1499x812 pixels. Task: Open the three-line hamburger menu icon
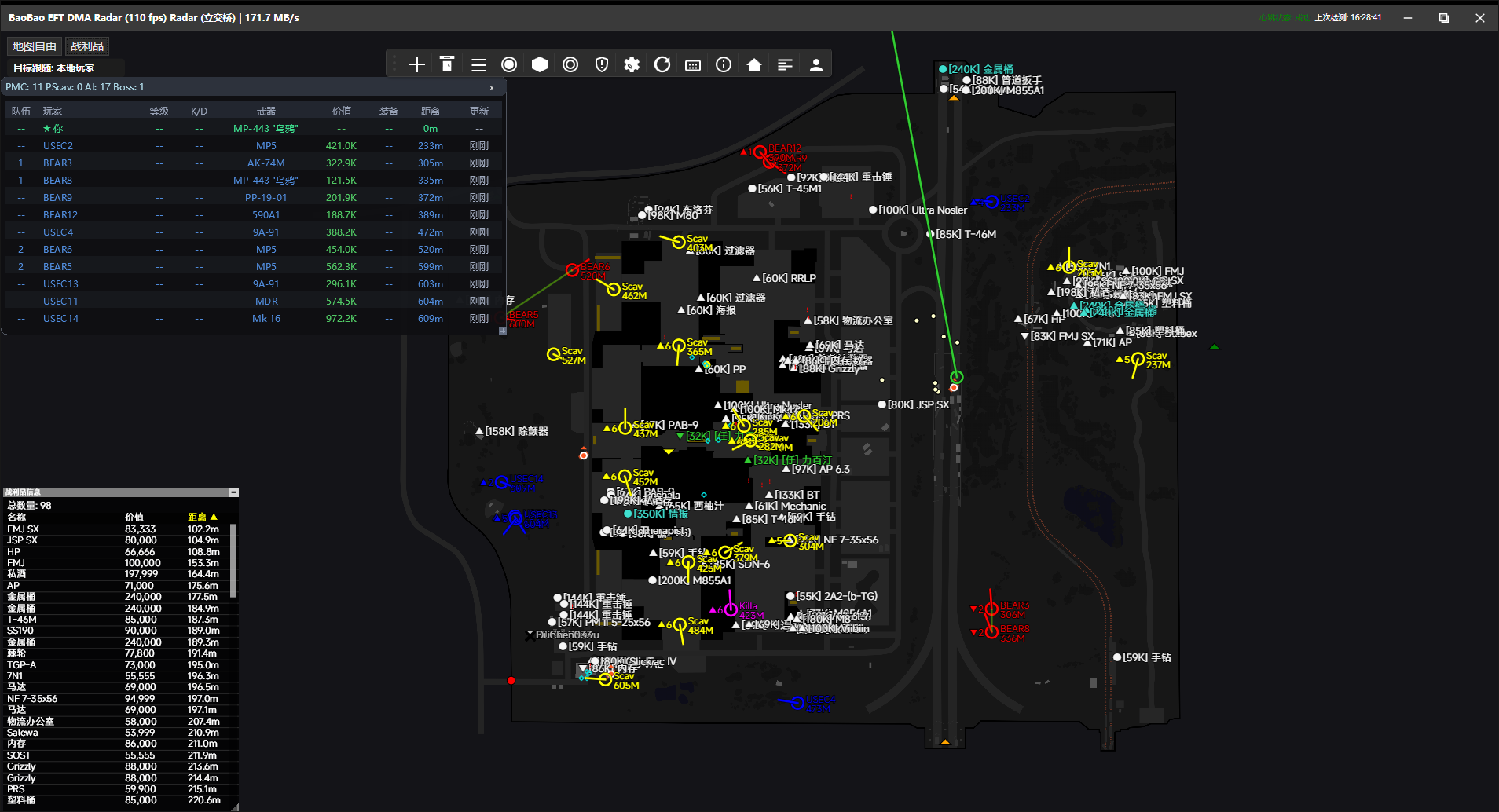[478, 64]
